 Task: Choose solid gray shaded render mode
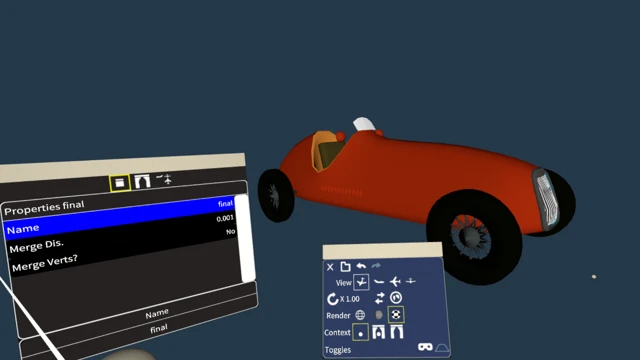(379, 315)
